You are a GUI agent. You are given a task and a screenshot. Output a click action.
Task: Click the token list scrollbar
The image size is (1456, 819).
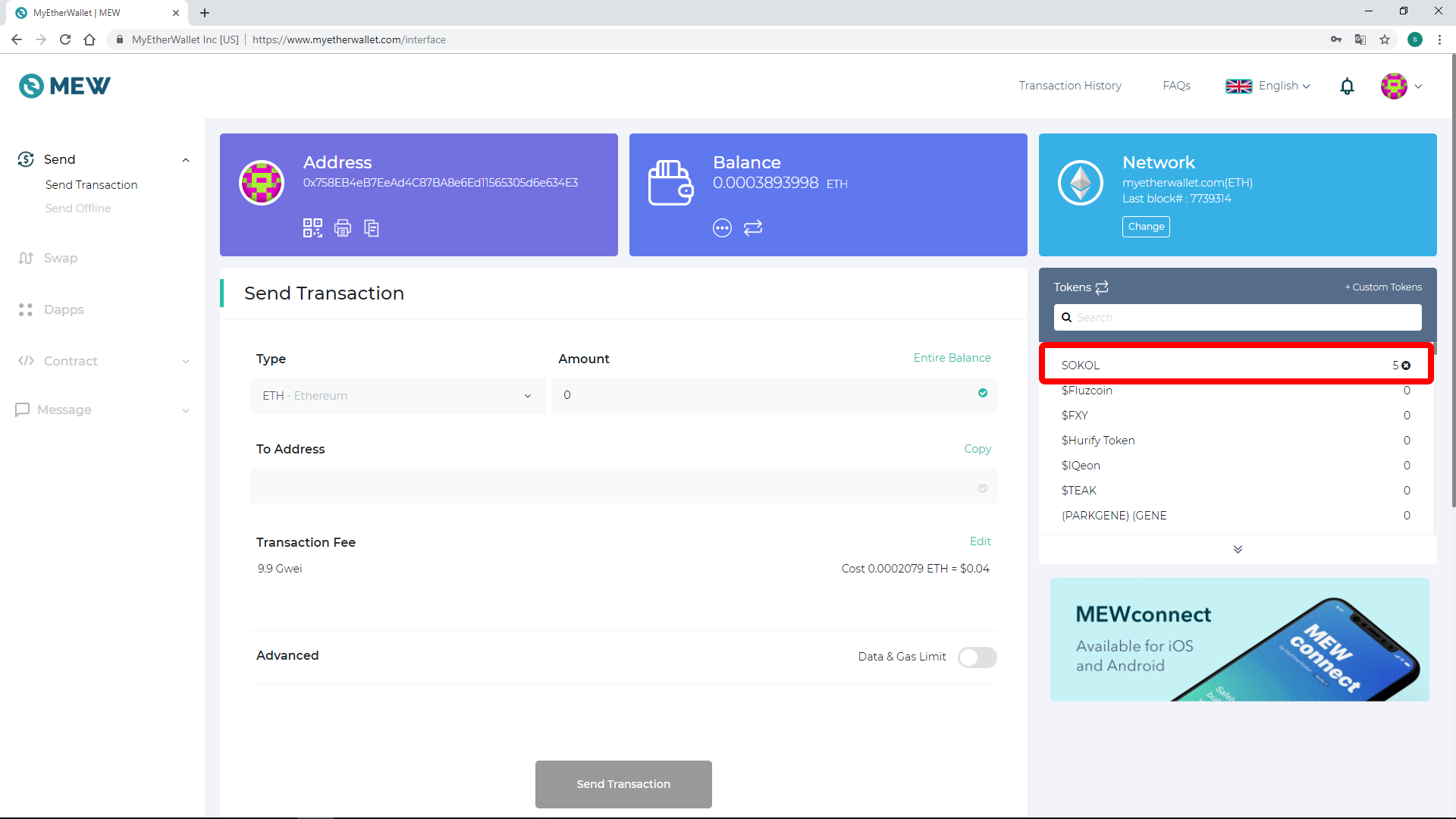tap(1435, 349)
